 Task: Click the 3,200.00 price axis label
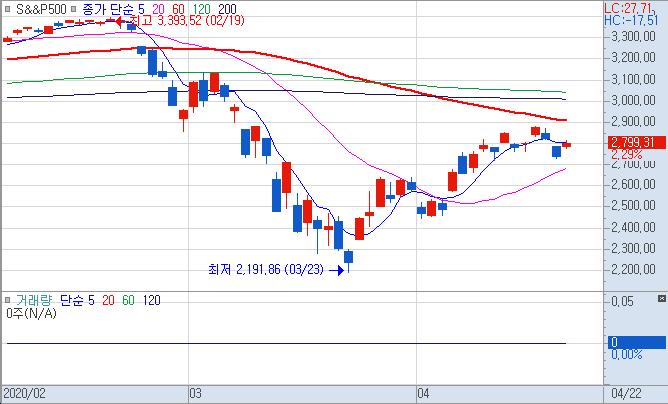click(x=633, y=58)
